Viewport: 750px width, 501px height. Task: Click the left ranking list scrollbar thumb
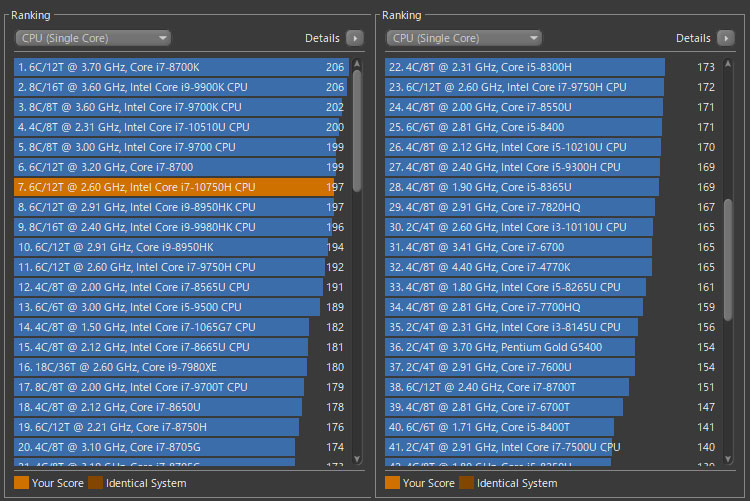357,131
